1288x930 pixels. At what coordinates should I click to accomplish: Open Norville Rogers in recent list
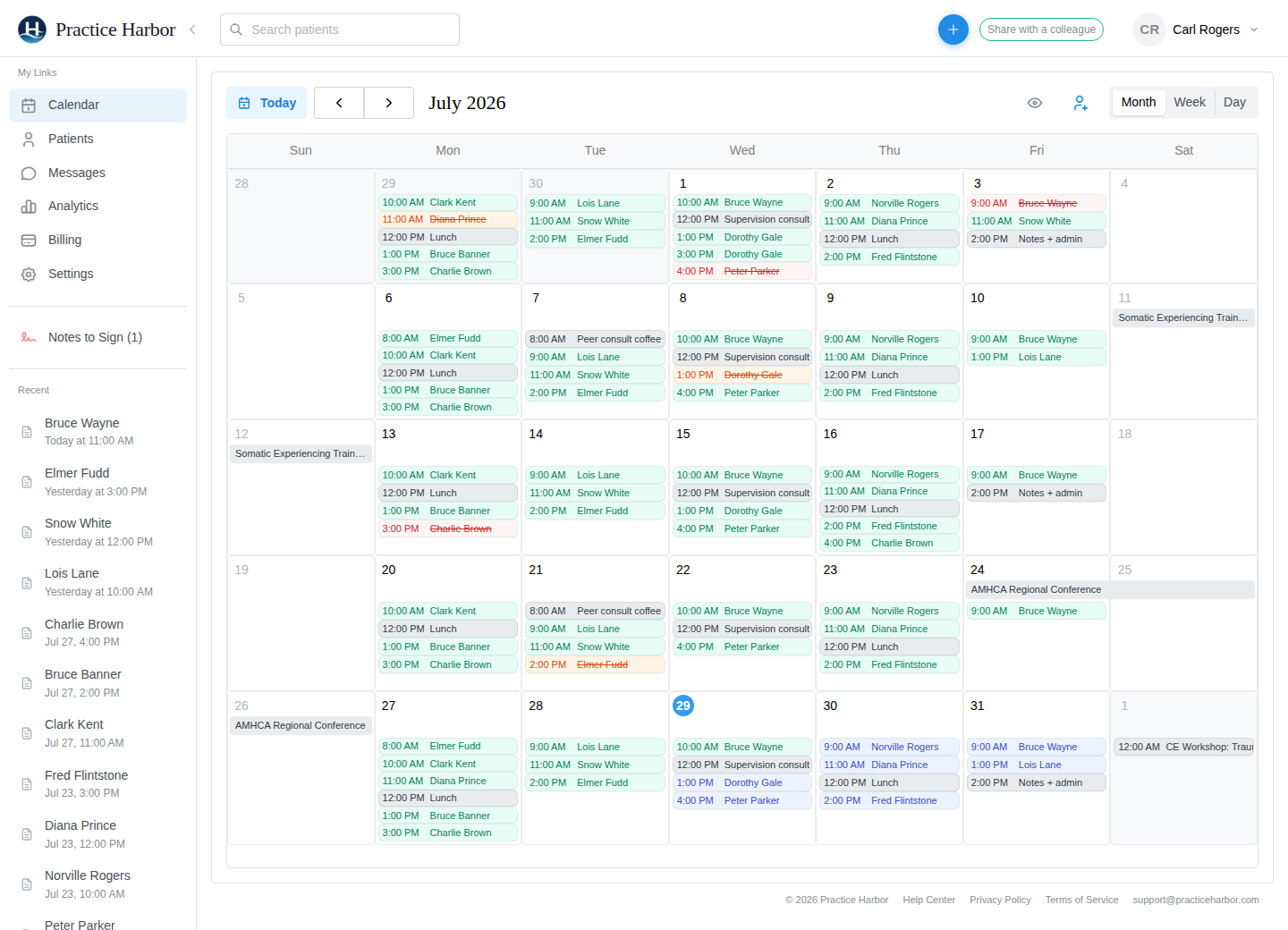click(x=98, y=884)
